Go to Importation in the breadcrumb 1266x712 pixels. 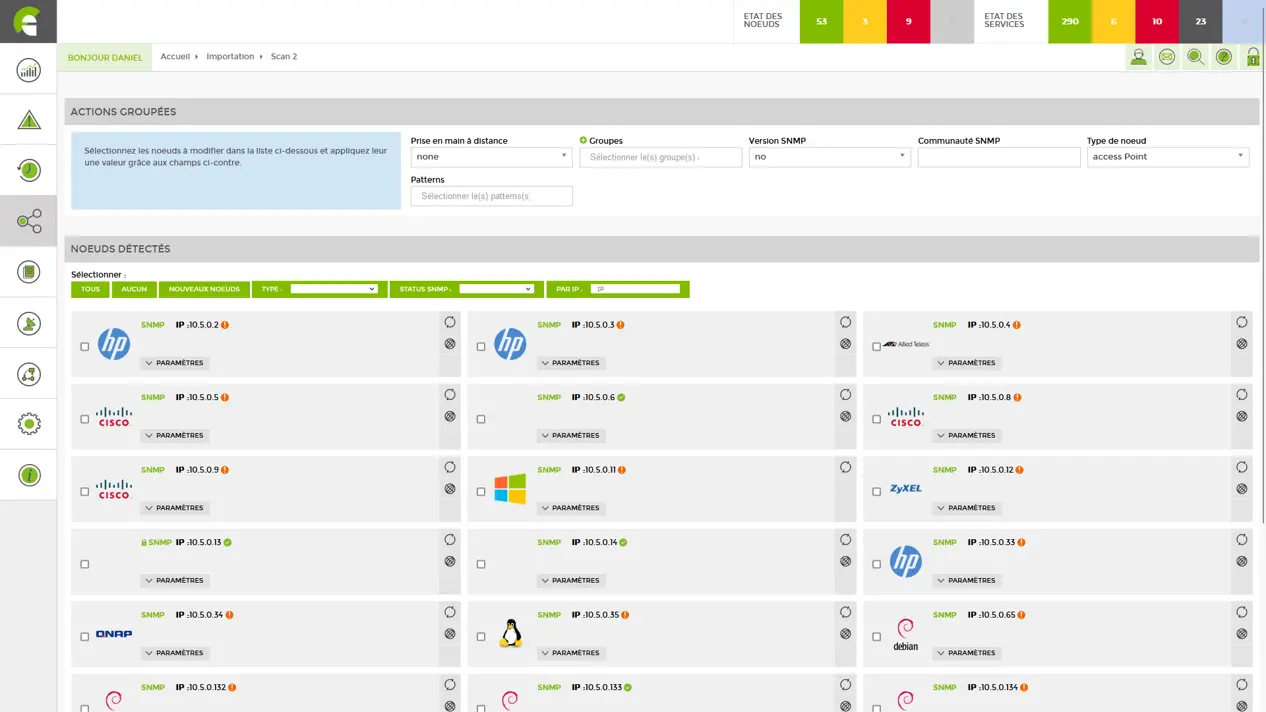coord(230,57)
